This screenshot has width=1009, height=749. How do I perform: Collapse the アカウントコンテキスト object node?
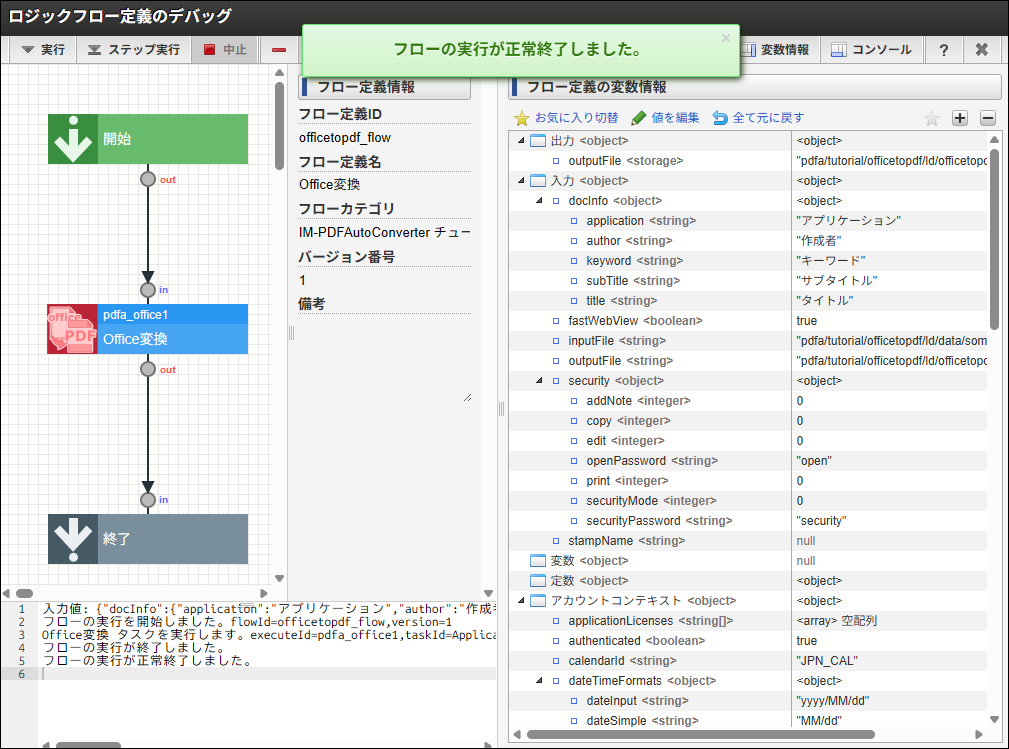point(521,601)
